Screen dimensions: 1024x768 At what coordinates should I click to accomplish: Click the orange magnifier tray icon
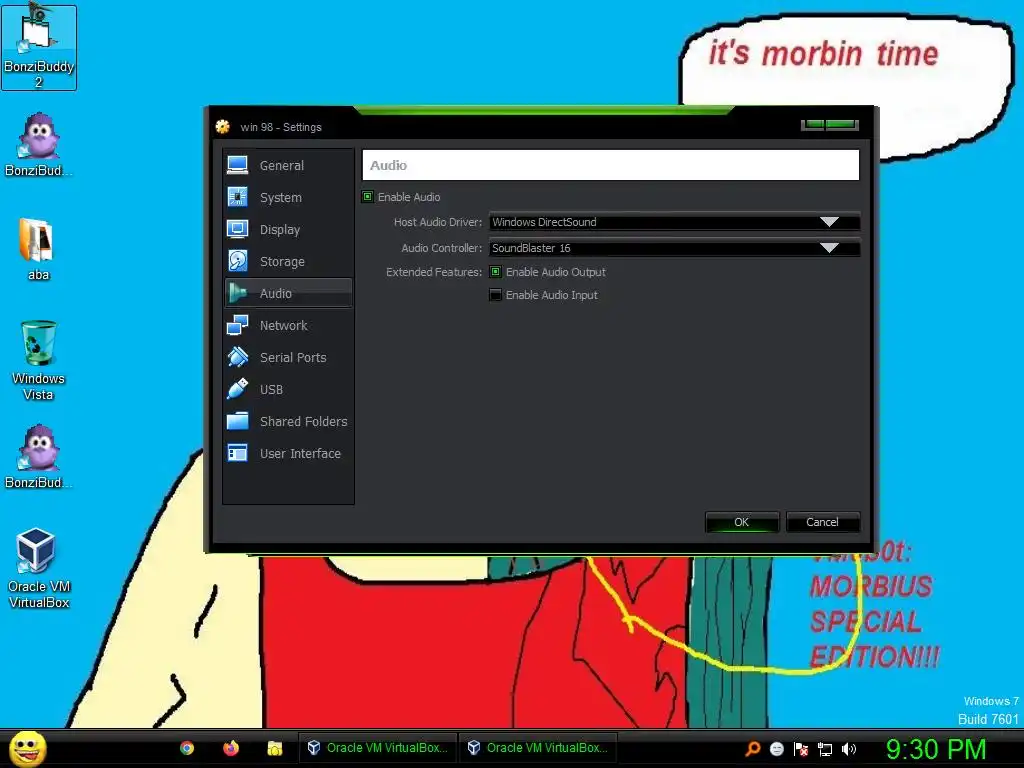click(753, 749)
